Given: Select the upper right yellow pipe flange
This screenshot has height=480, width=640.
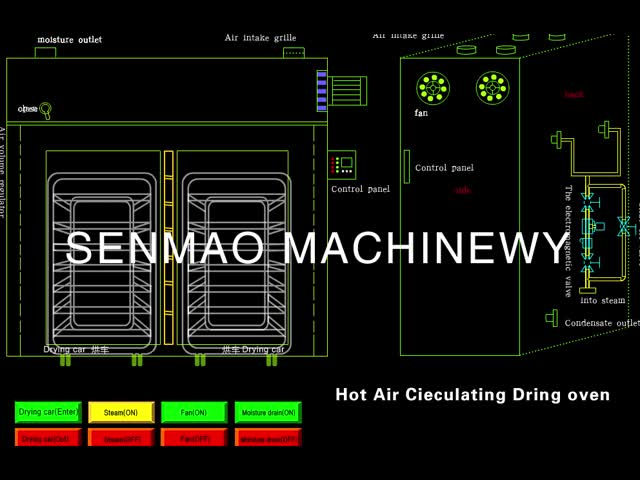Looking at the screenshot, I should tap(604, 129).
